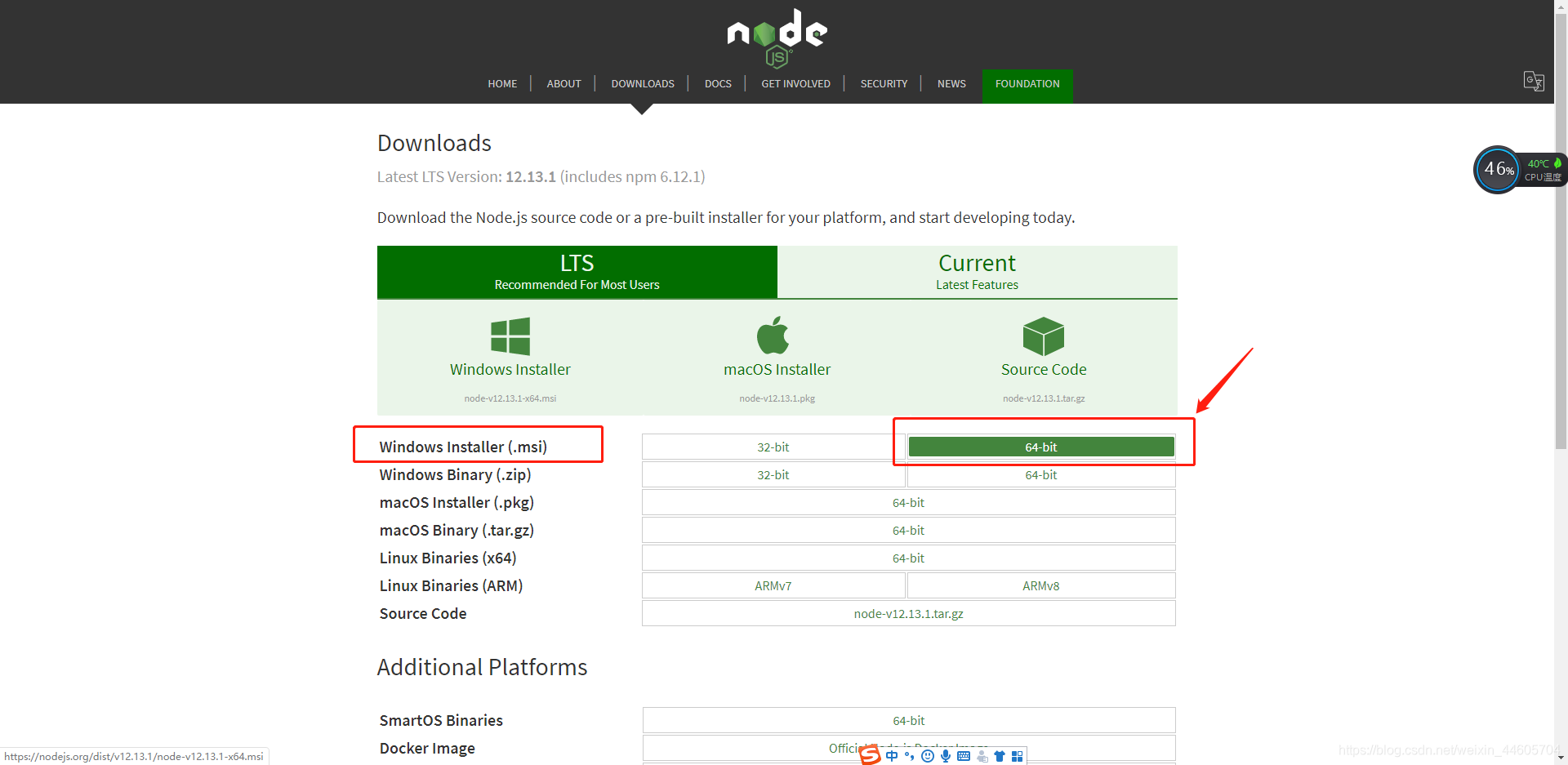Open the GET INVOLVED navigation item
The height and width of the screenshot is (765, 1568).
click(795, 83)
